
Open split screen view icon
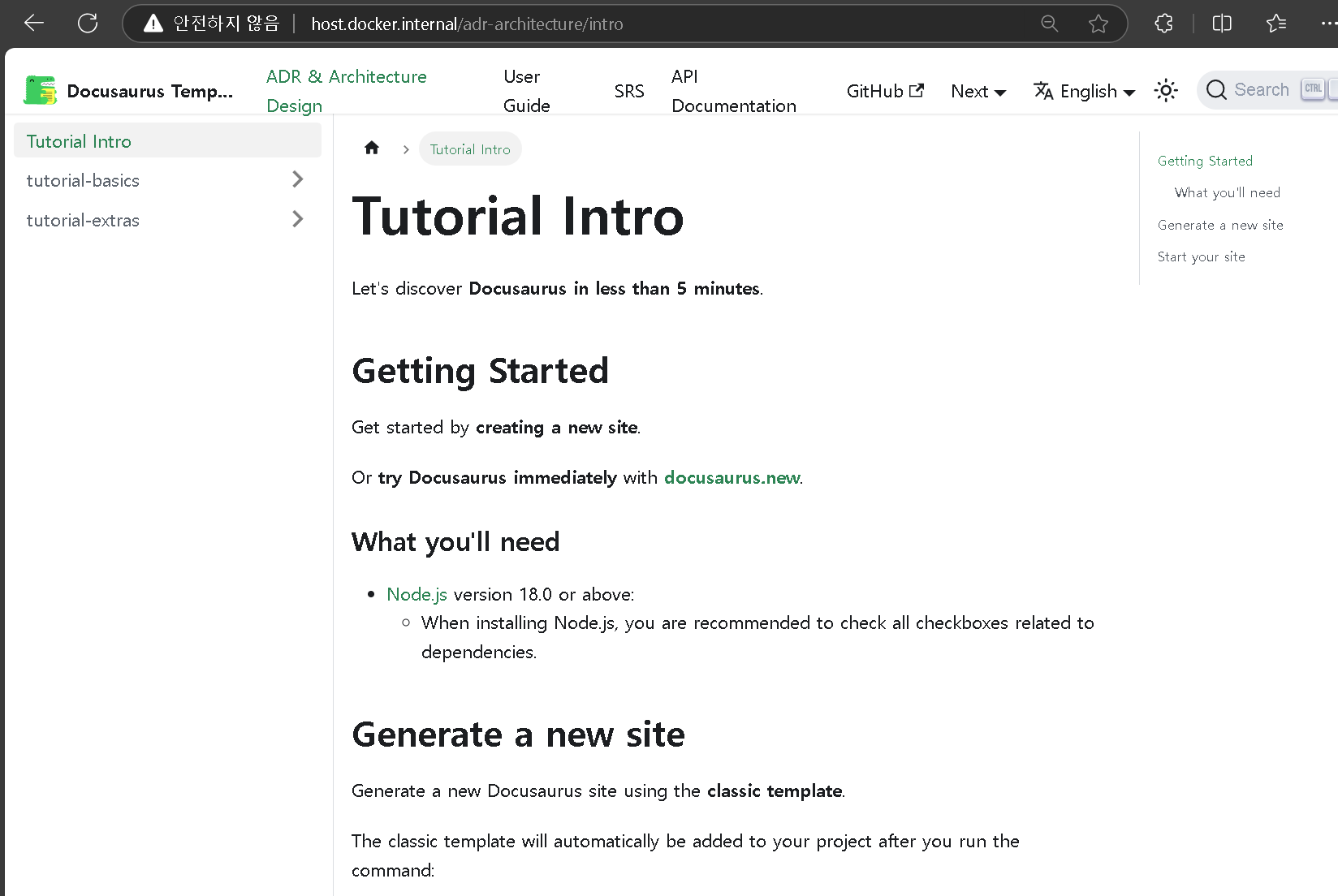[1222, 24]
